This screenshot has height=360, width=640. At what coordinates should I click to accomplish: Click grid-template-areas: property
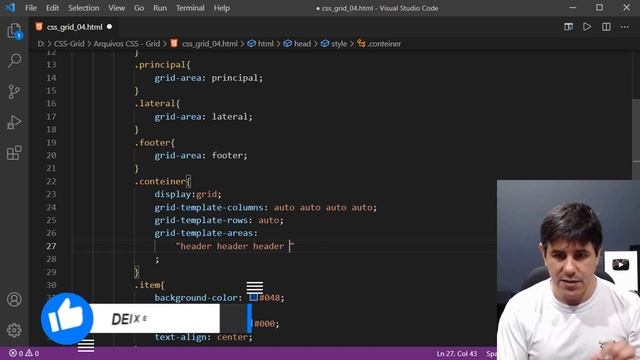[x=206, y=233]
